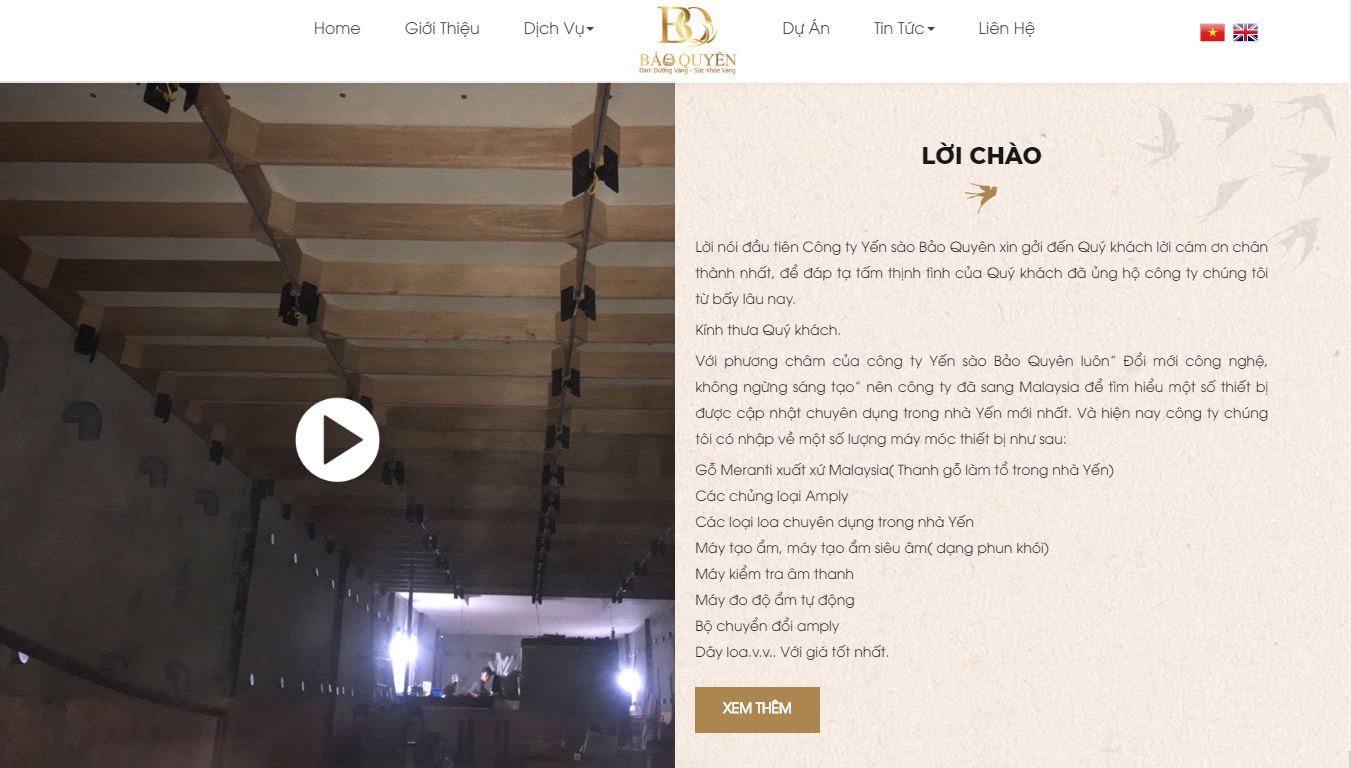1351x768 pixels.
Task: Open the Home menu item
Action: click(337, 28)
